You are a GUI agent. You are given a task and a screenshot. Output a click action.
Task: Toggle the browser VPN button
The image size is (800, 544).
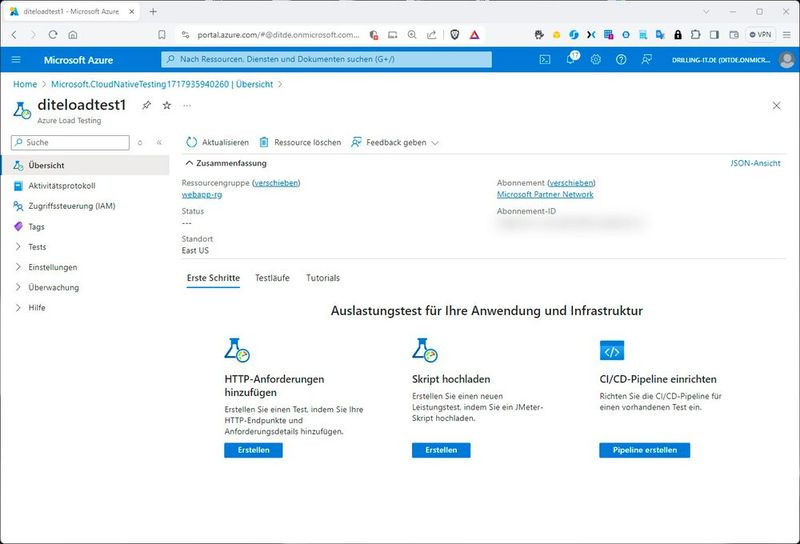(x=760, y=35)
